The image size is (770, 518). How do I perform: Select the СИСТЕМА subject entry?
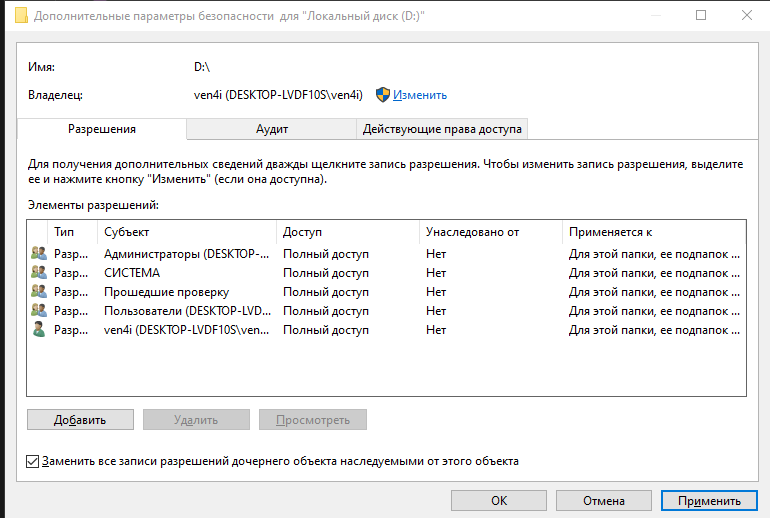pos(132,273)
